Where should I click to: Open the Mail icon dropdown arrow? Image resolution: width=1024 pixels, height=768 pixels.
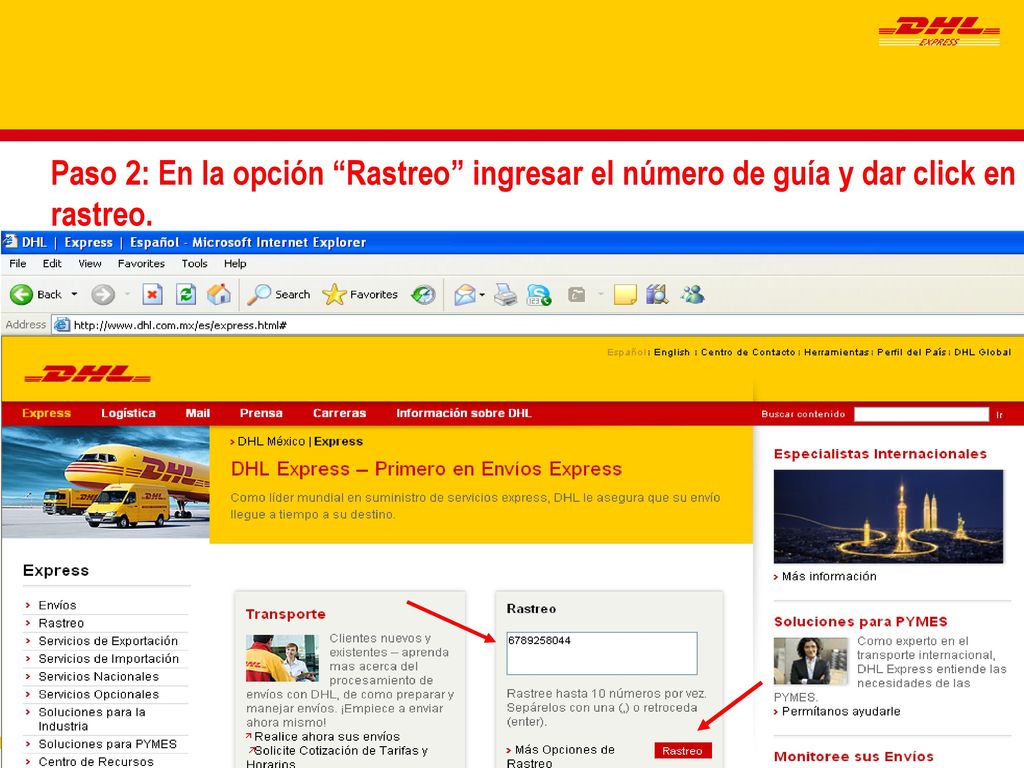[482, 295]
